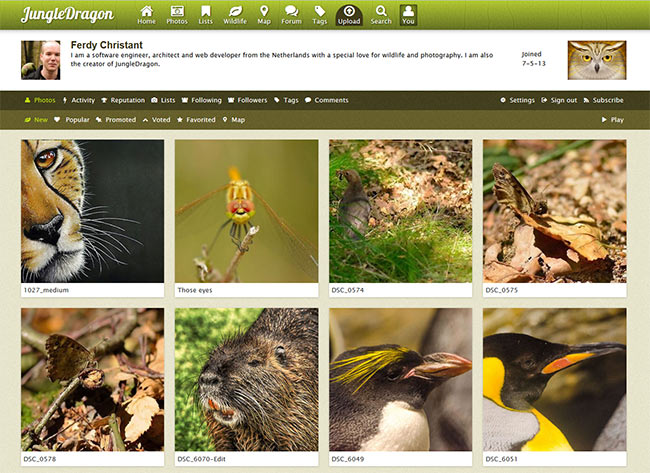Click the JungleDragon logo
Image resolution: width=650 pixels, height=473 pixels.
coord(68,15)
